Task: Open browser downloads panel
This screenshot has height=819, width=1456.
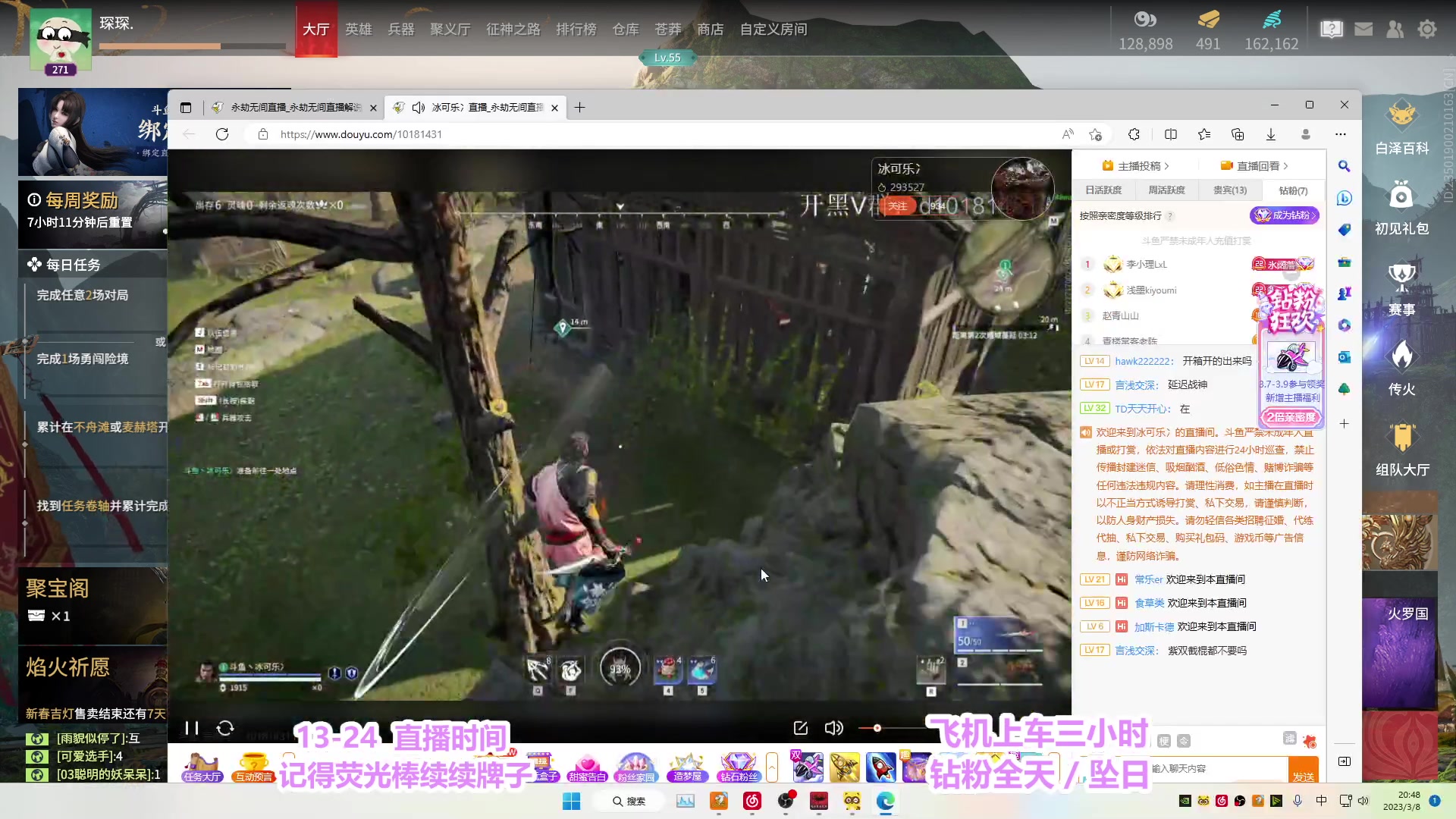Action: pyautogui.click(x=1271, y=134)
